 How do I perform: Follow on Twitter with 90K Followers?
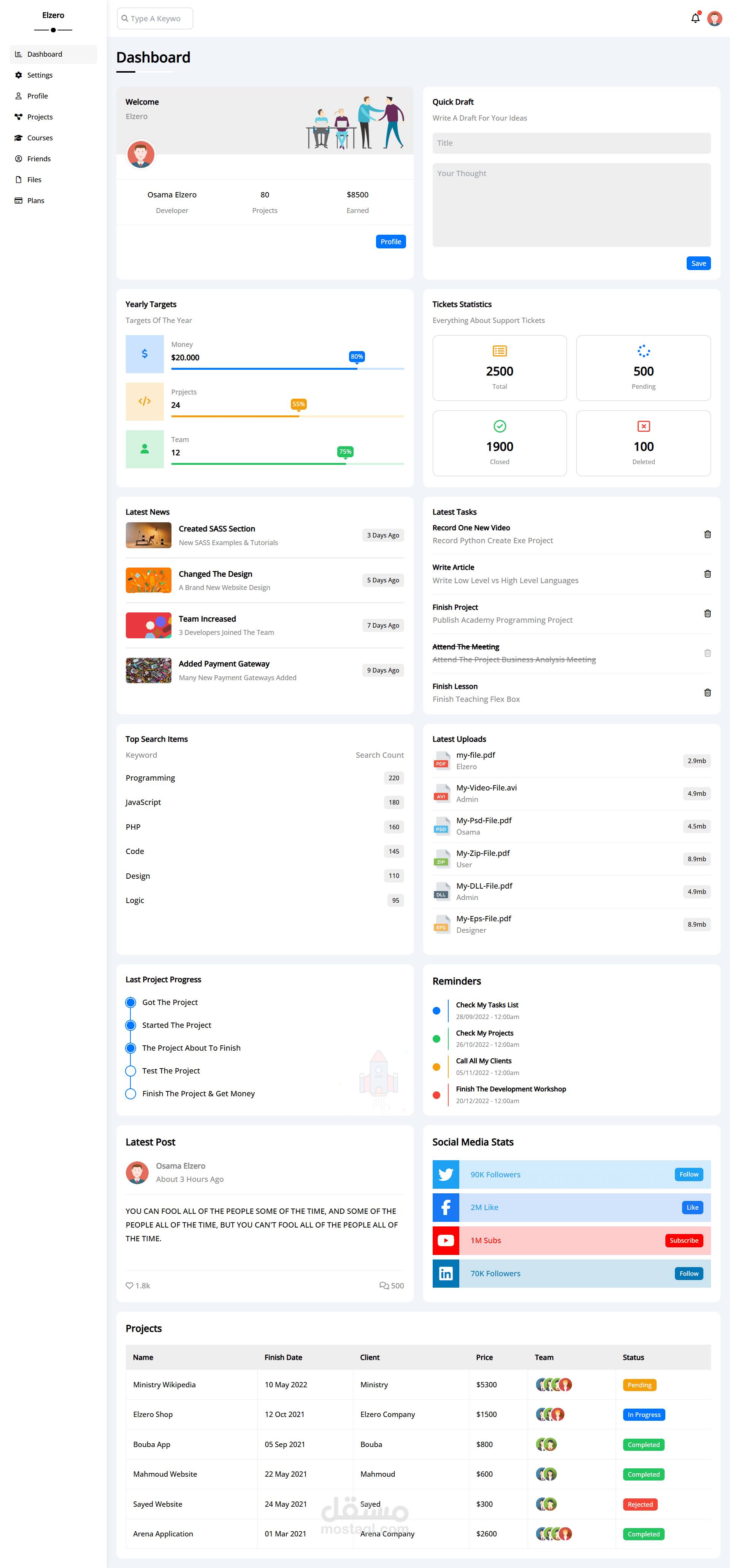click(689, 1174)
